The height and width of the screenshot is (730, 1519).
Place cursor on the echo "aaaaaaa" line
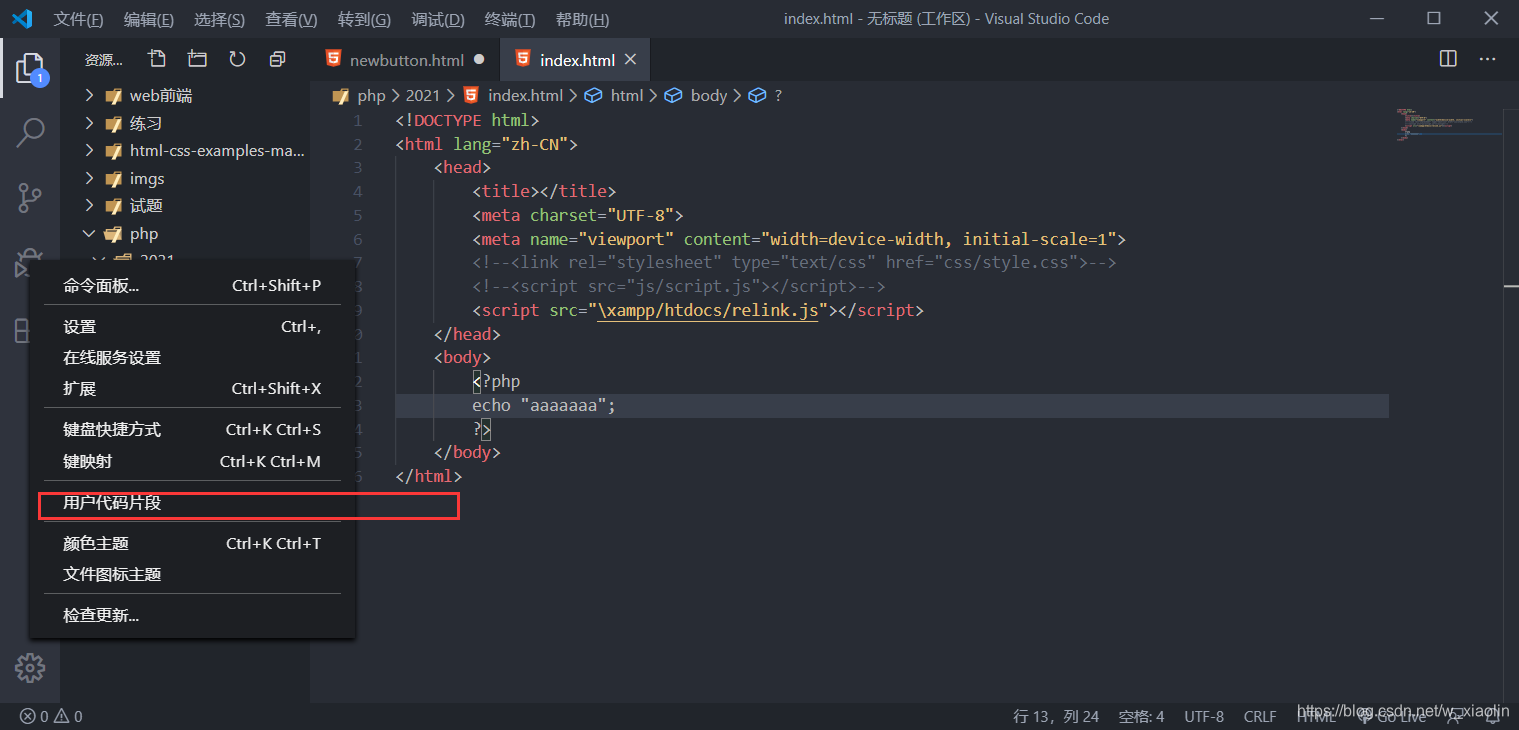pos(892,406)
